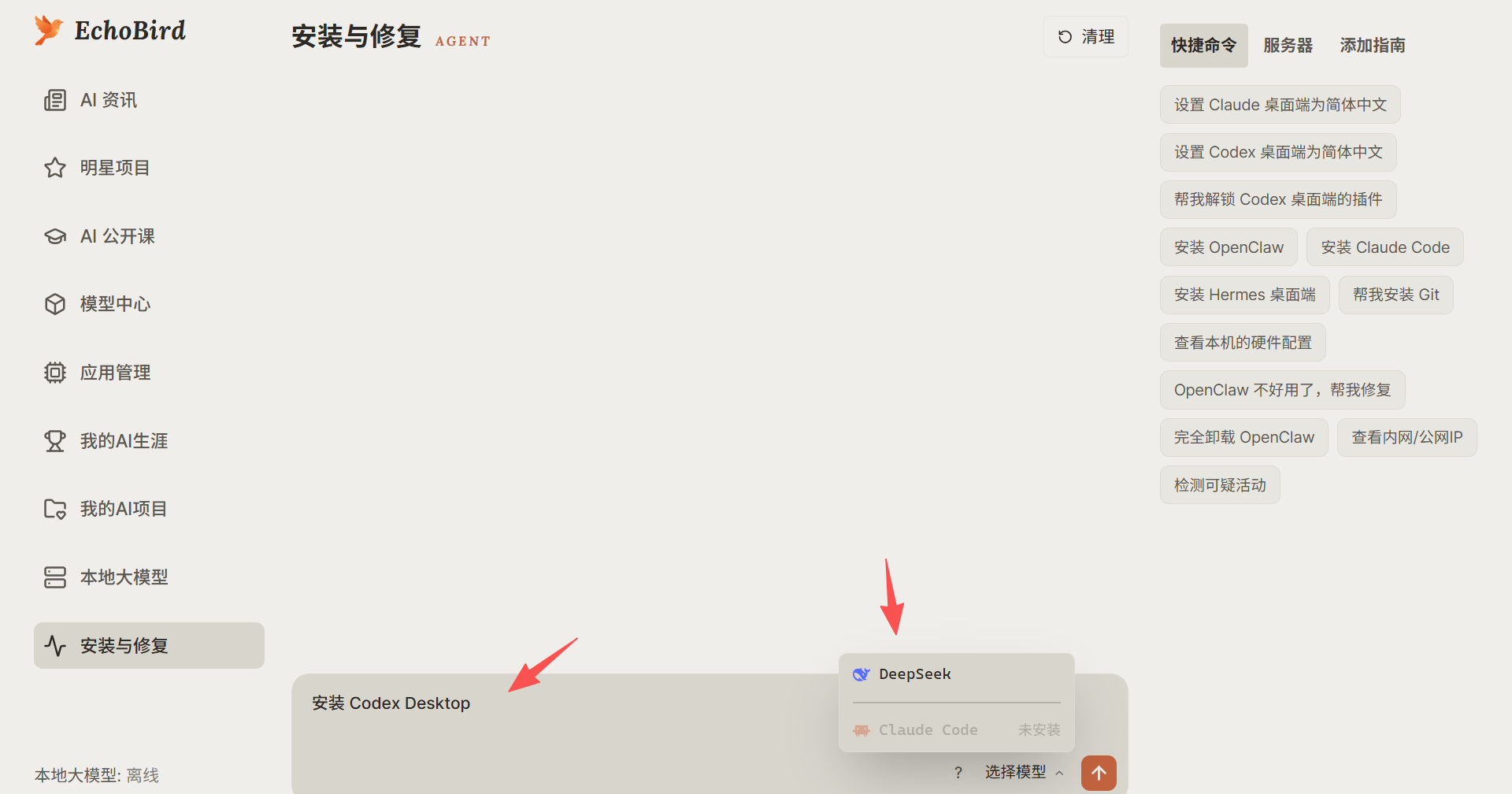This screenshot has width=1512, height=794.
Task: Click the 清理 button
Action: pos(1086,37)
